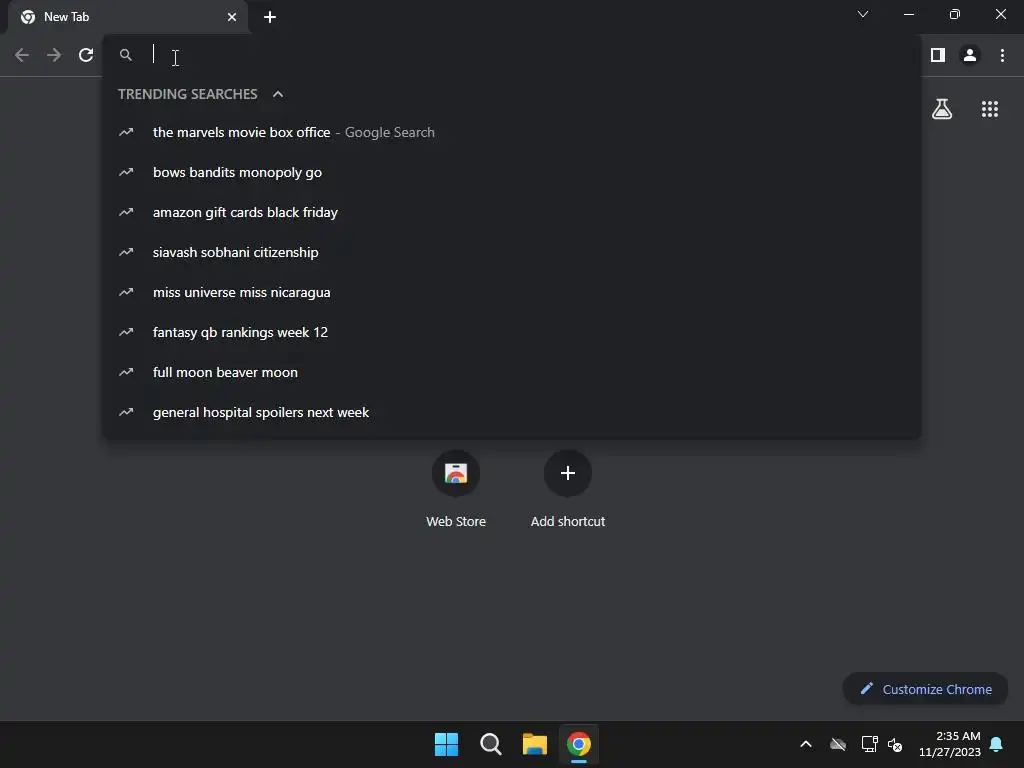This screenshot has height=768, width=1024.
Task: Collapse the Trending Searches section
Action: click(x=278, y=94)
